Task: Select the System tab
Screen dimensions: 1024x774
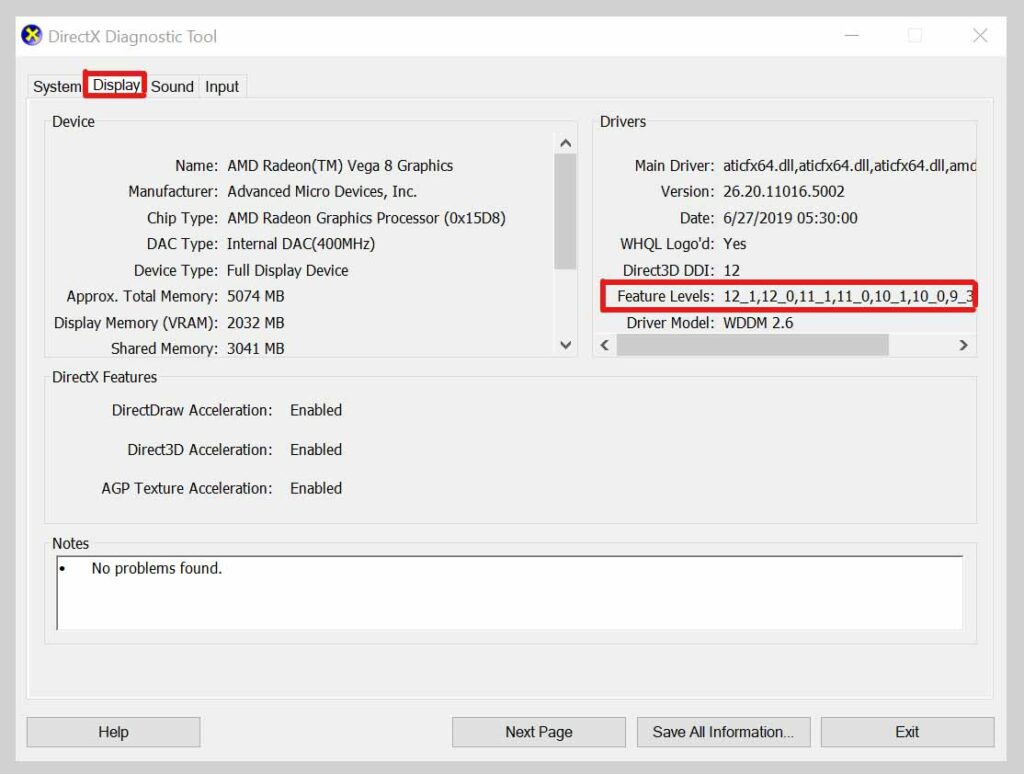Action: (56, 86)
